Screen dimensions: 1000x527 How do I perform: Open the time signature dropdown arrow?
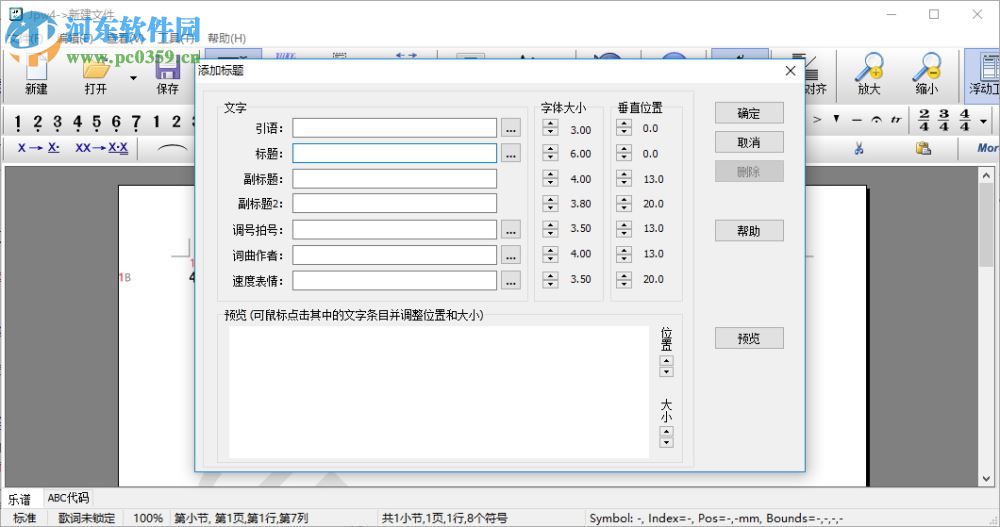click(983, 121)
